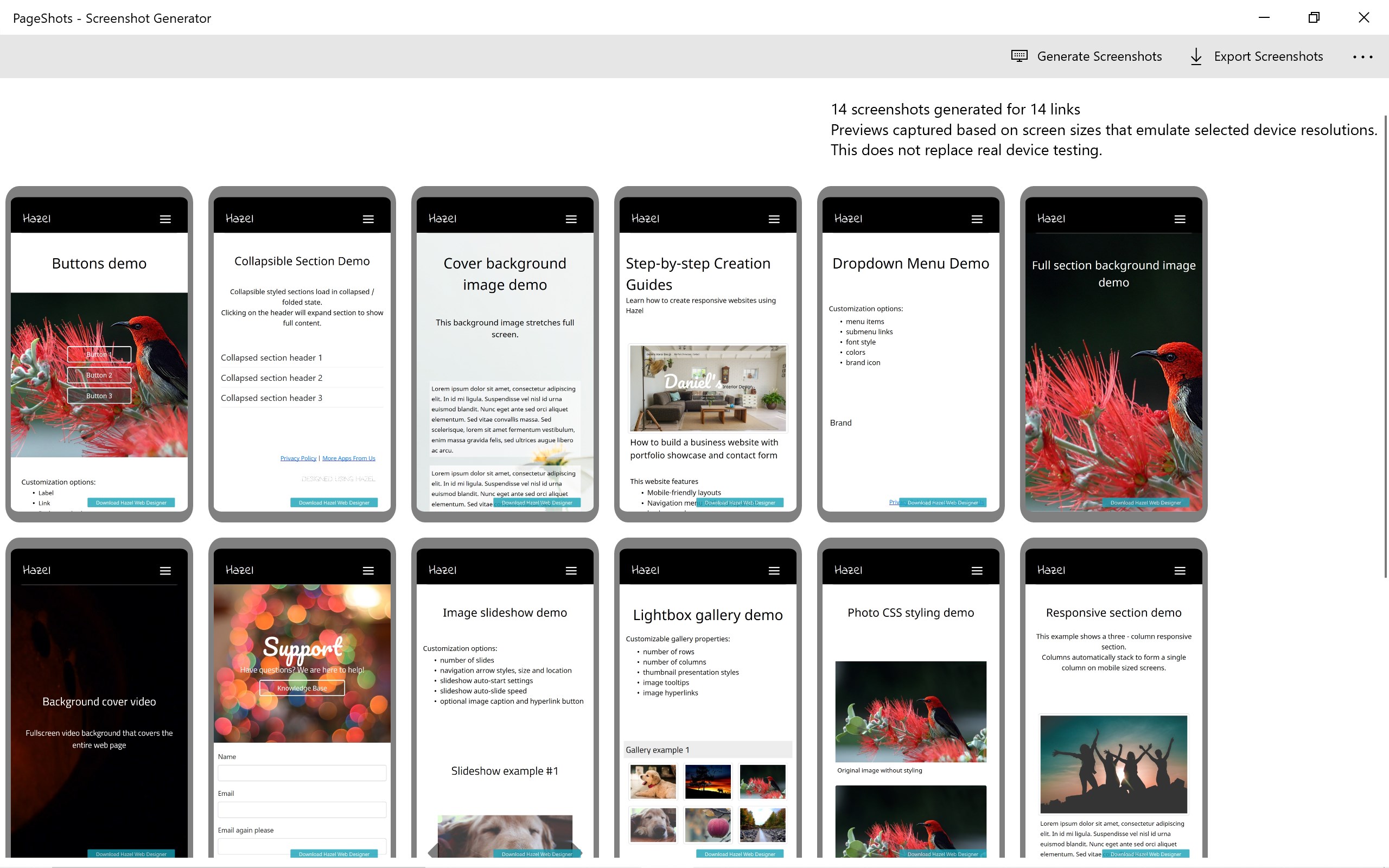Open the More Apps From Us link
Screen dimensions: 1389x868
pos(348,457)
